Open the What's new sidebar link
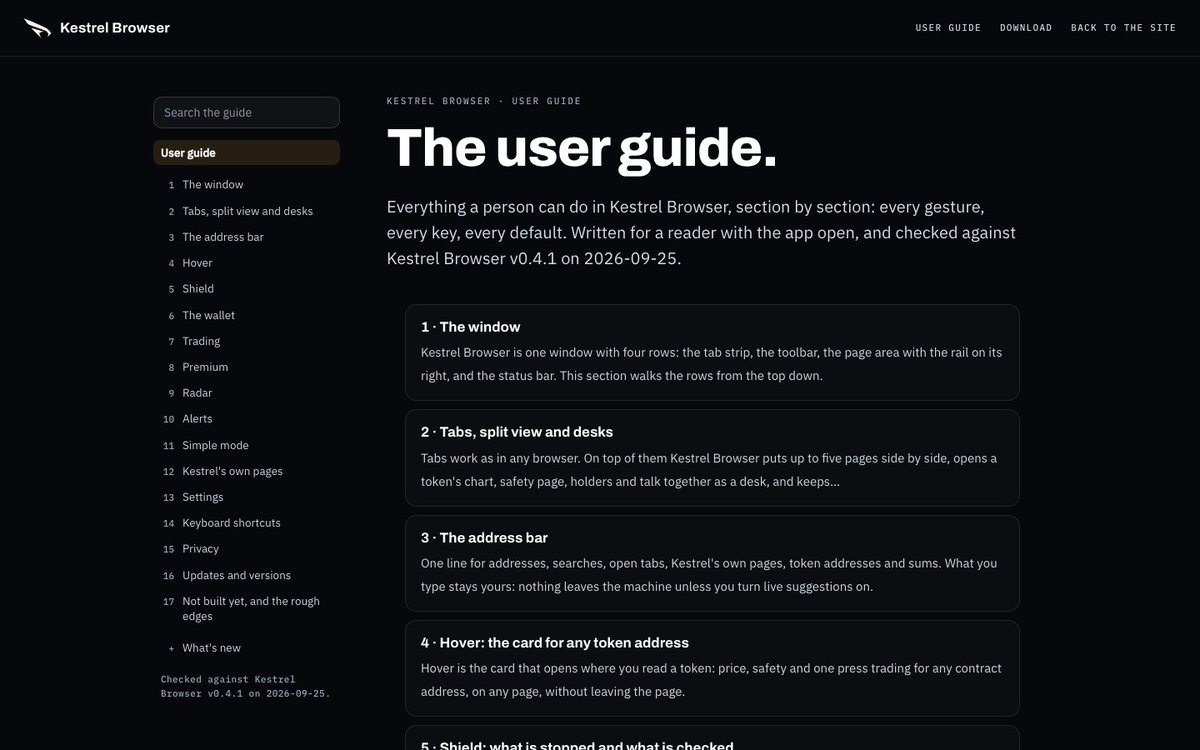The height and width of the screenshot is (750, 1200). point(246,648)
